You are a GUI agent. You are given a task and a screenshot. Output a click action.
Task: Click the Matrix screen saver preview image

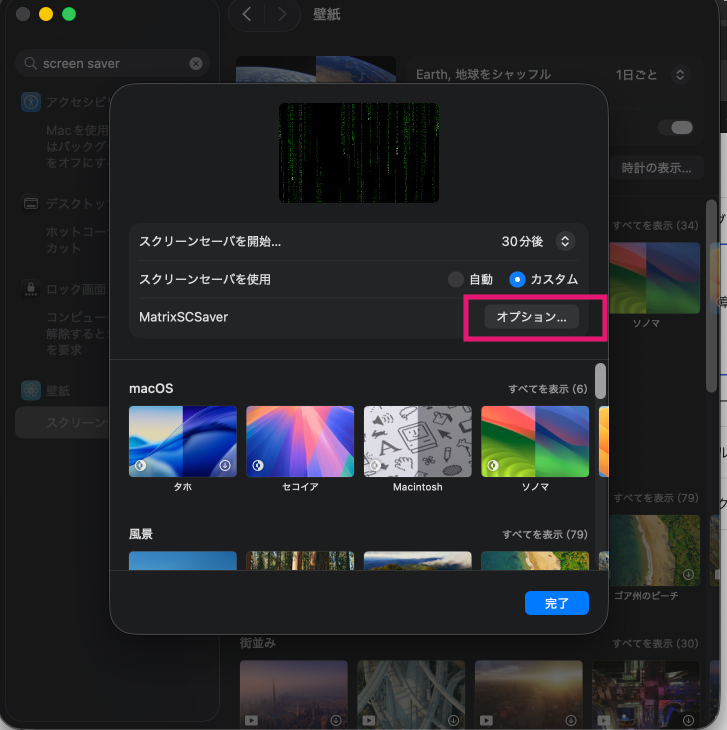point(358,153)
